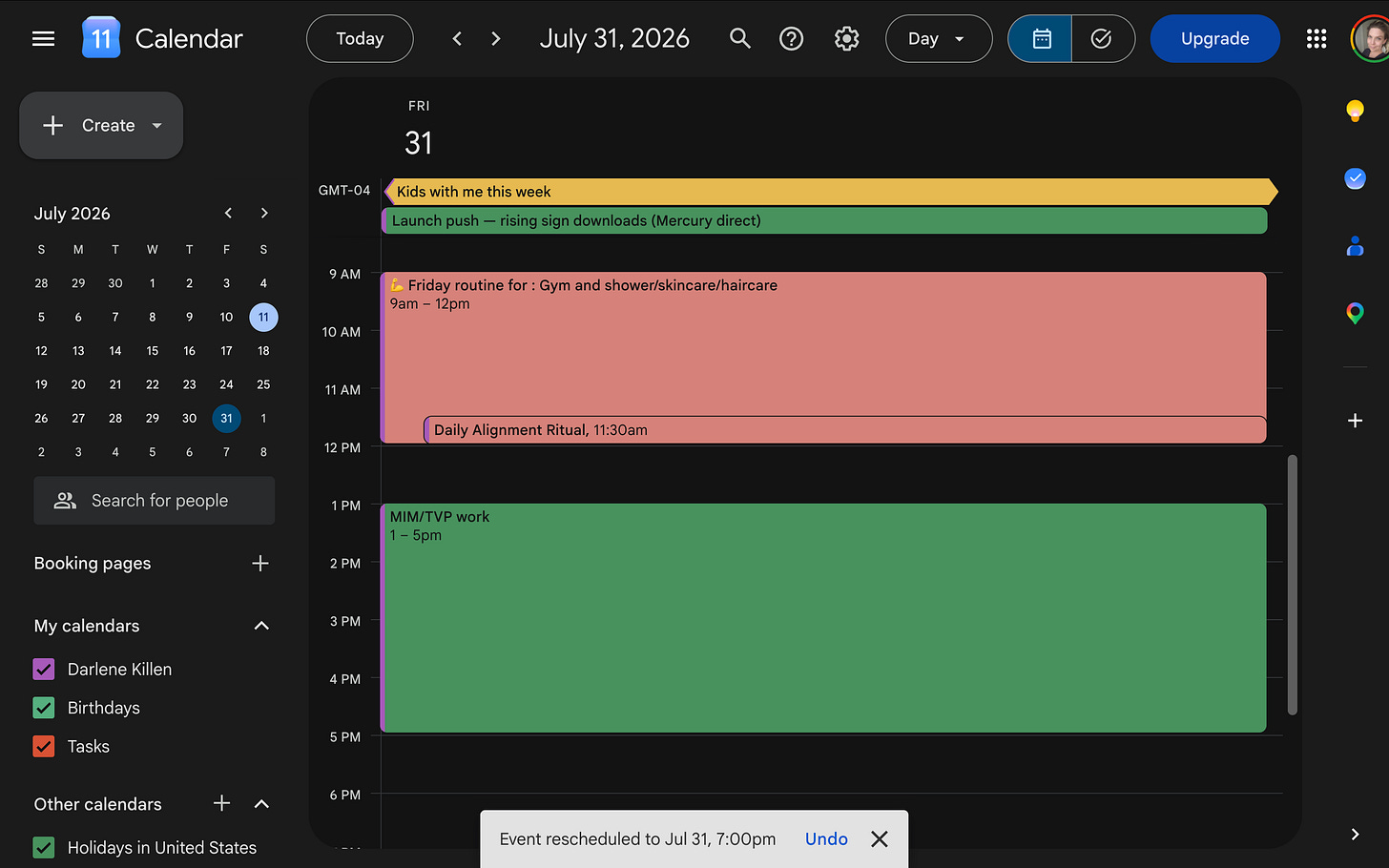
Task: Open the Daily Alignment Ritual event
Action: pyautogui.click(x=845, y=430)
